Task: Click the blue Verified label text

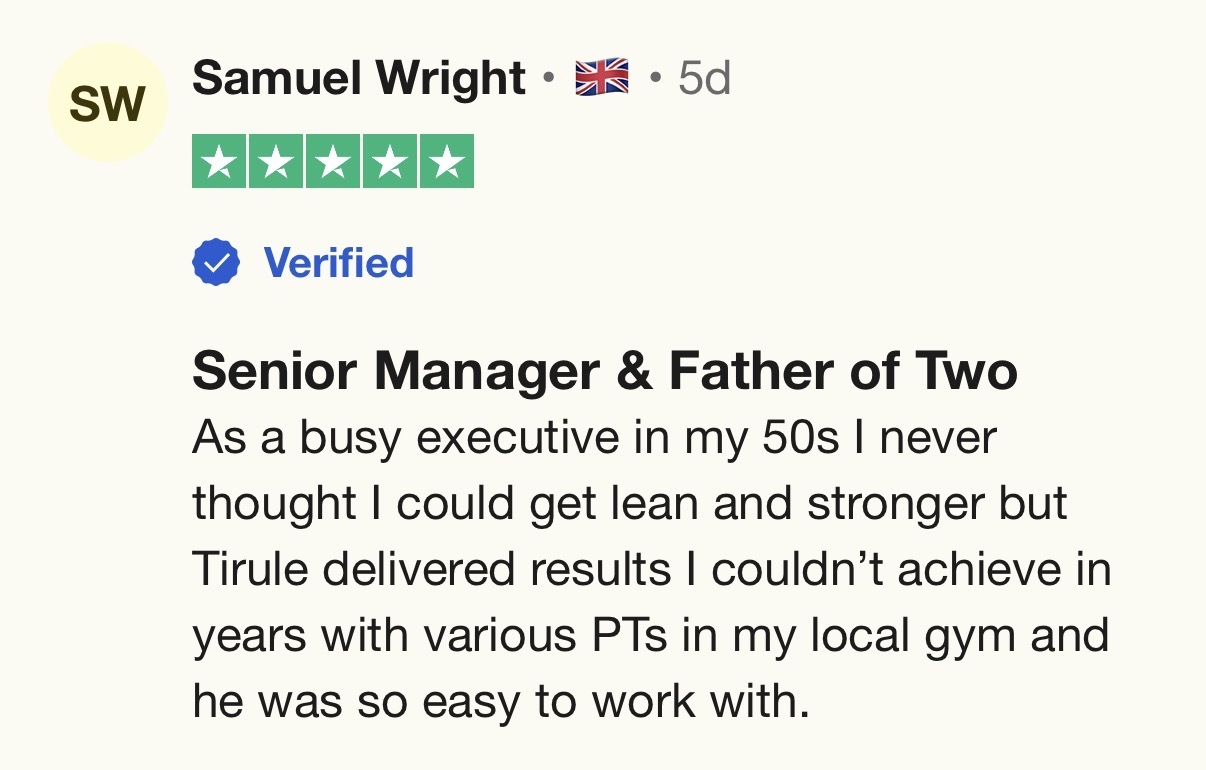Action: coord(338,263)
